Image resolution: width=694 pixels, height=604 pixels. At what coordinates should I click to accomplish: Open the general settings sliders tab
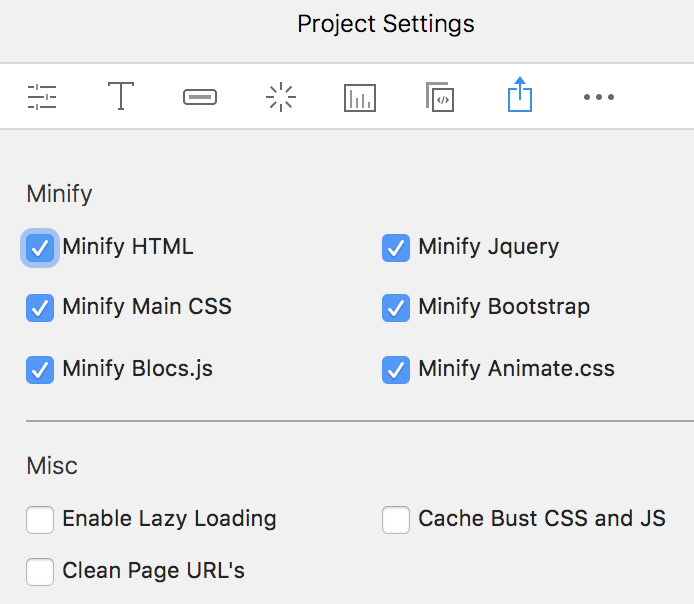(42, 97)
